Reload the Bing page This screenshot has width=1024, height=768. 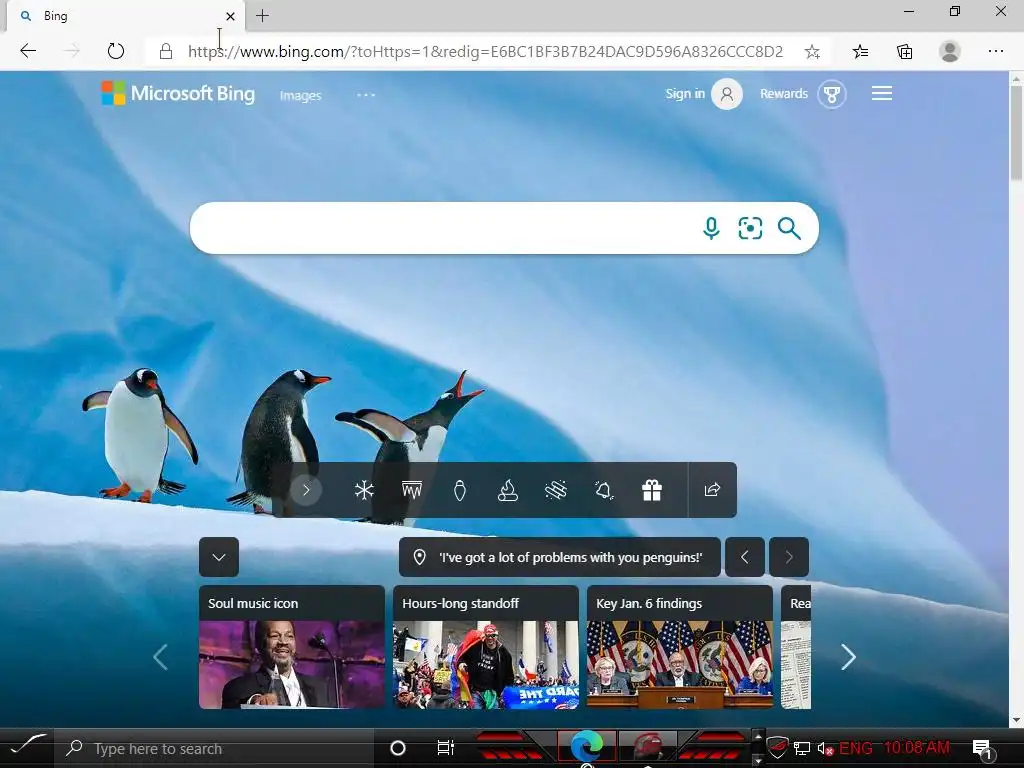coord(116,51)
